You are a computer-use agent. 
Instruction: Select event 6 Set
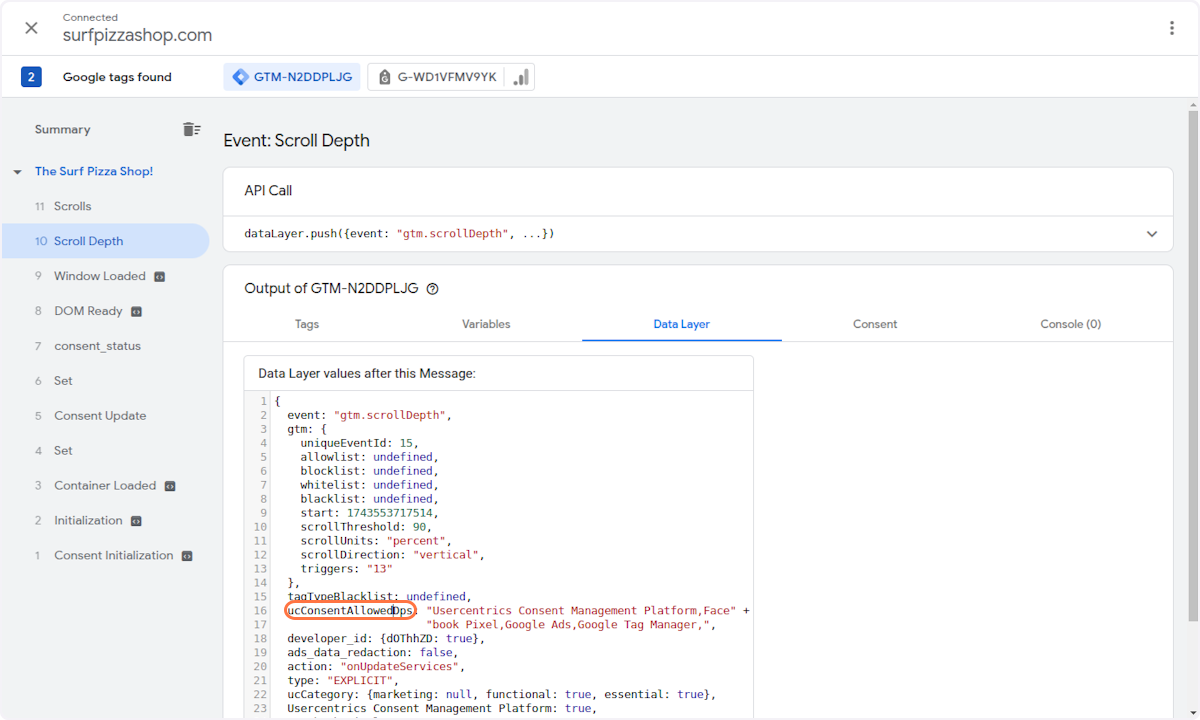105,381
